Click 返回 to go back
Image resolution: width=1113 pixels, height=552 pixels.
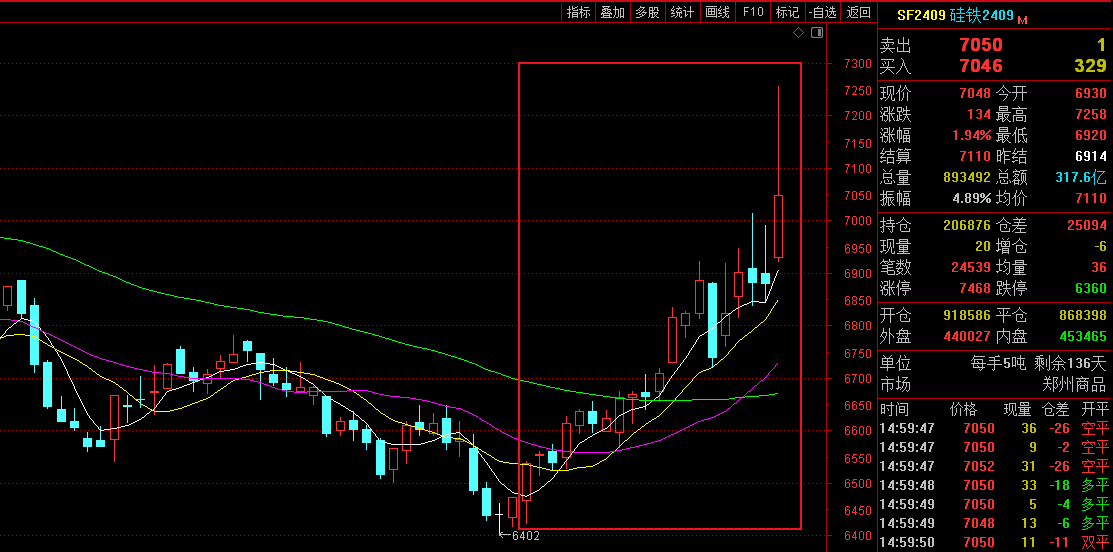[x=858, y=12]
